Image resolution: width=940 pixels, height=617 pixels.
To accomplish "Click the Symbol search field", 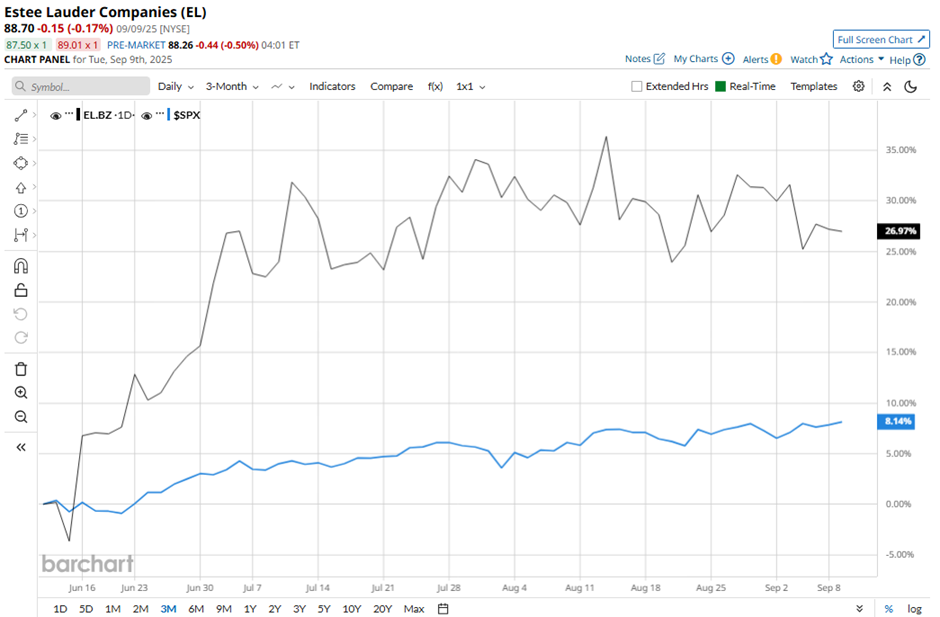I will 80,86.
